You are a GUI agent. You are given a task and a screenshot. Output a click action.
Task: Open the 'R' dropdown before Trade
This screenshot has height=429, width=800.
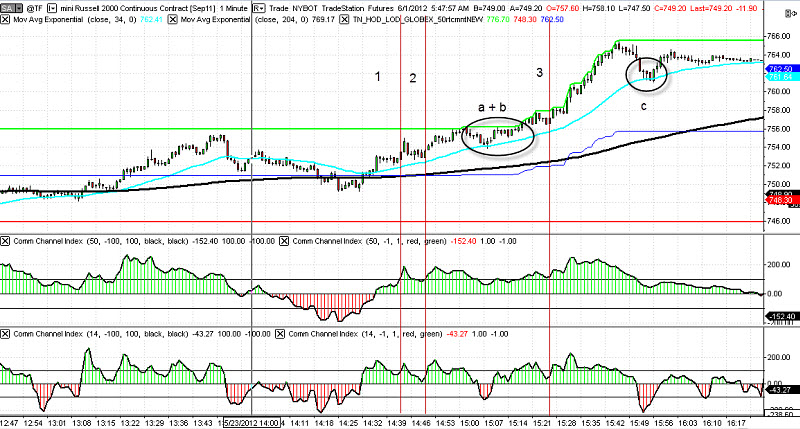[259, 8]
